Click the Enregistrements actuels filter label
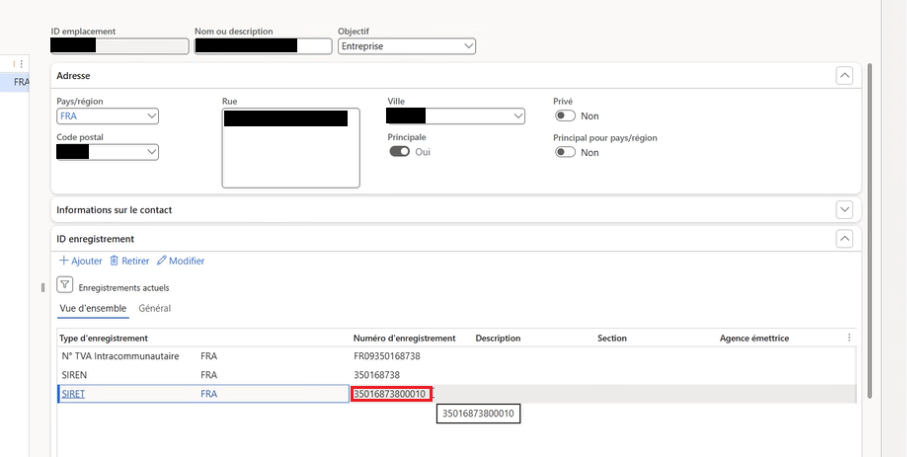This screenshot has width=907, height=457. (124, 288)
